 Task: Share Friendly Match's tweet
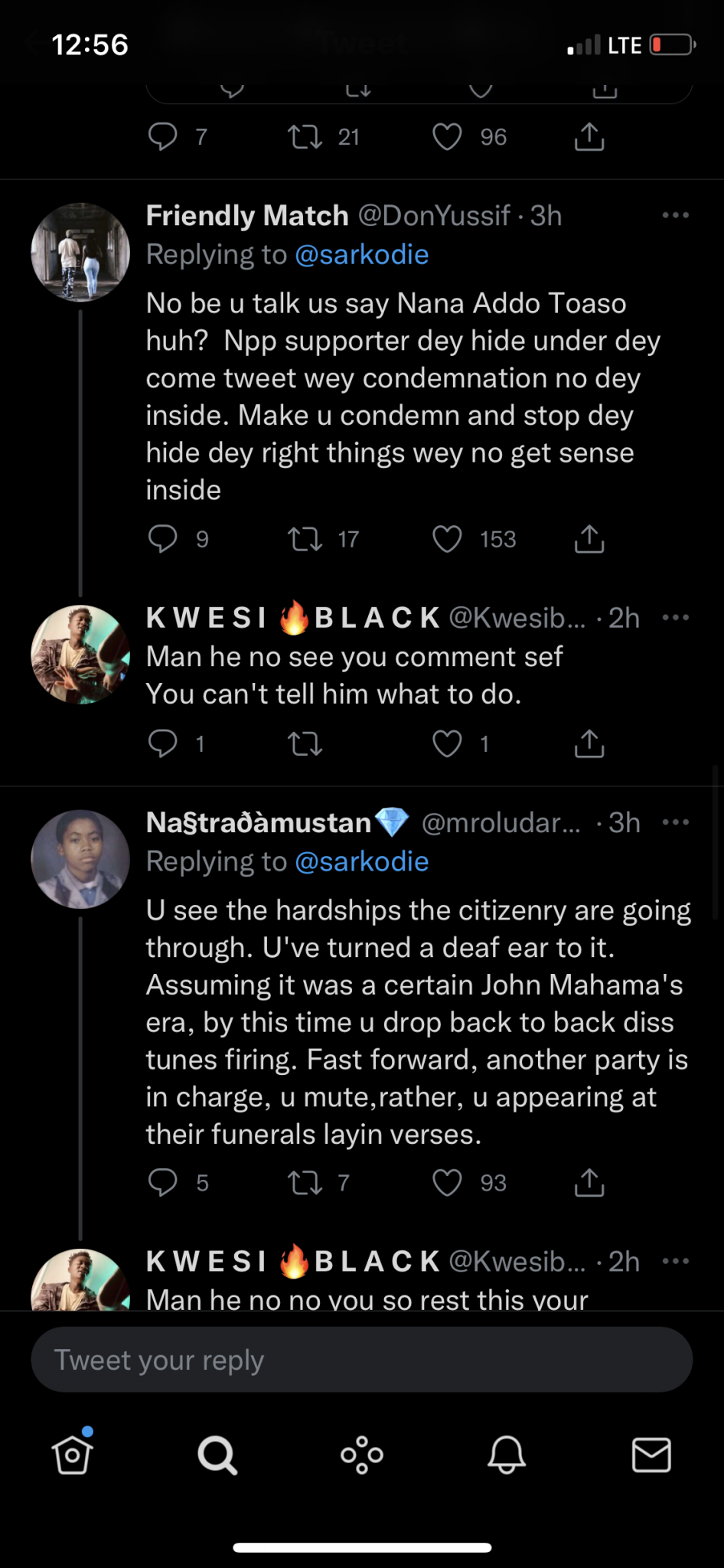click(x=589, y=539)
